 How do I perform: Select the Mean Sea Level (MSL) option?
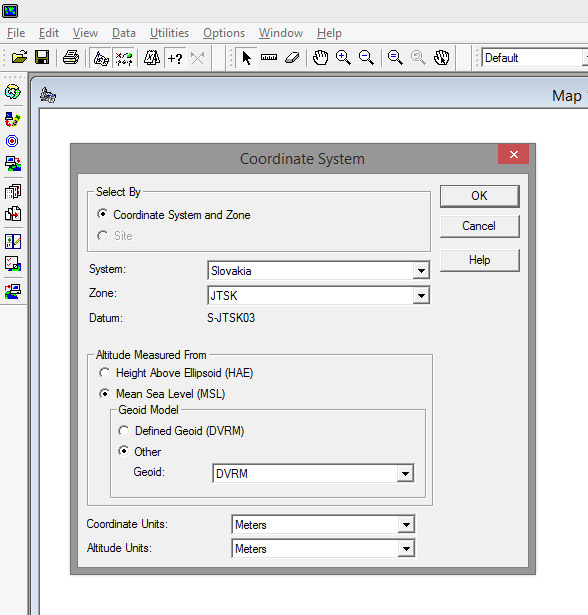point(162,393)
